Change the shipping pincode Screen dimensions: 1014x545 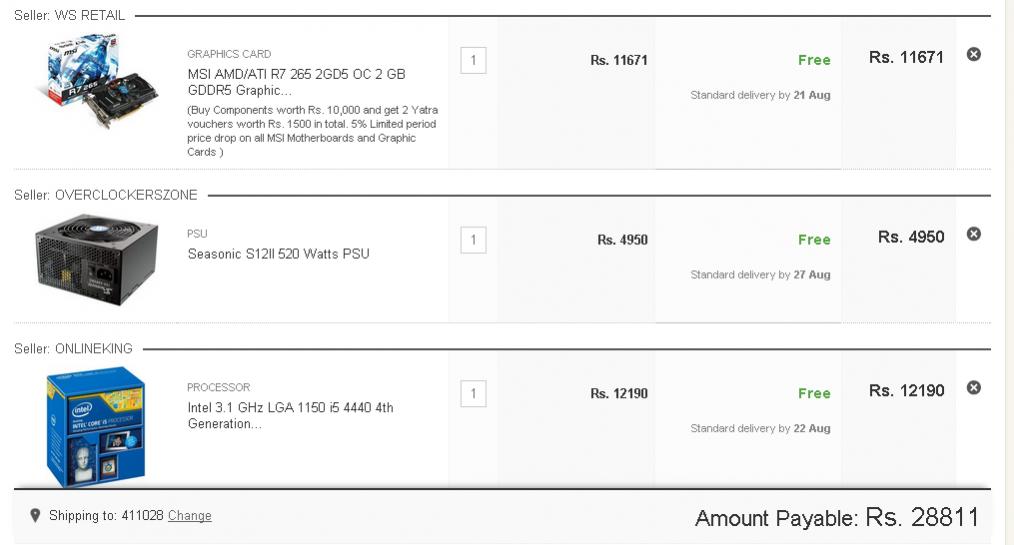point(189,515)
